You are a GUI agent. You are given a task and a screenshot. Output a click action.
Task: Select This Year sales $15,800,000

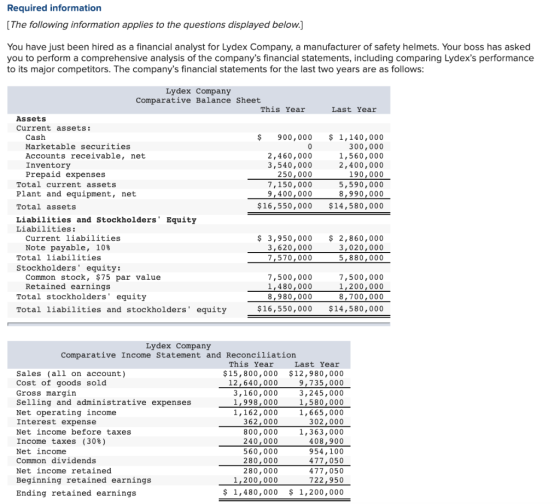(x=250, y=373)
